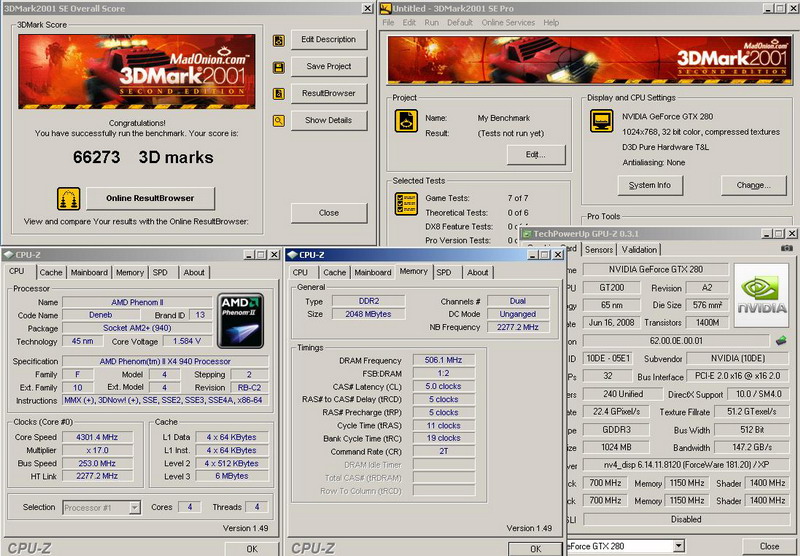Click the 3DMark2001 banner in the score dialog
Screen dimensions: 800x556
click(x=137, y=71)
